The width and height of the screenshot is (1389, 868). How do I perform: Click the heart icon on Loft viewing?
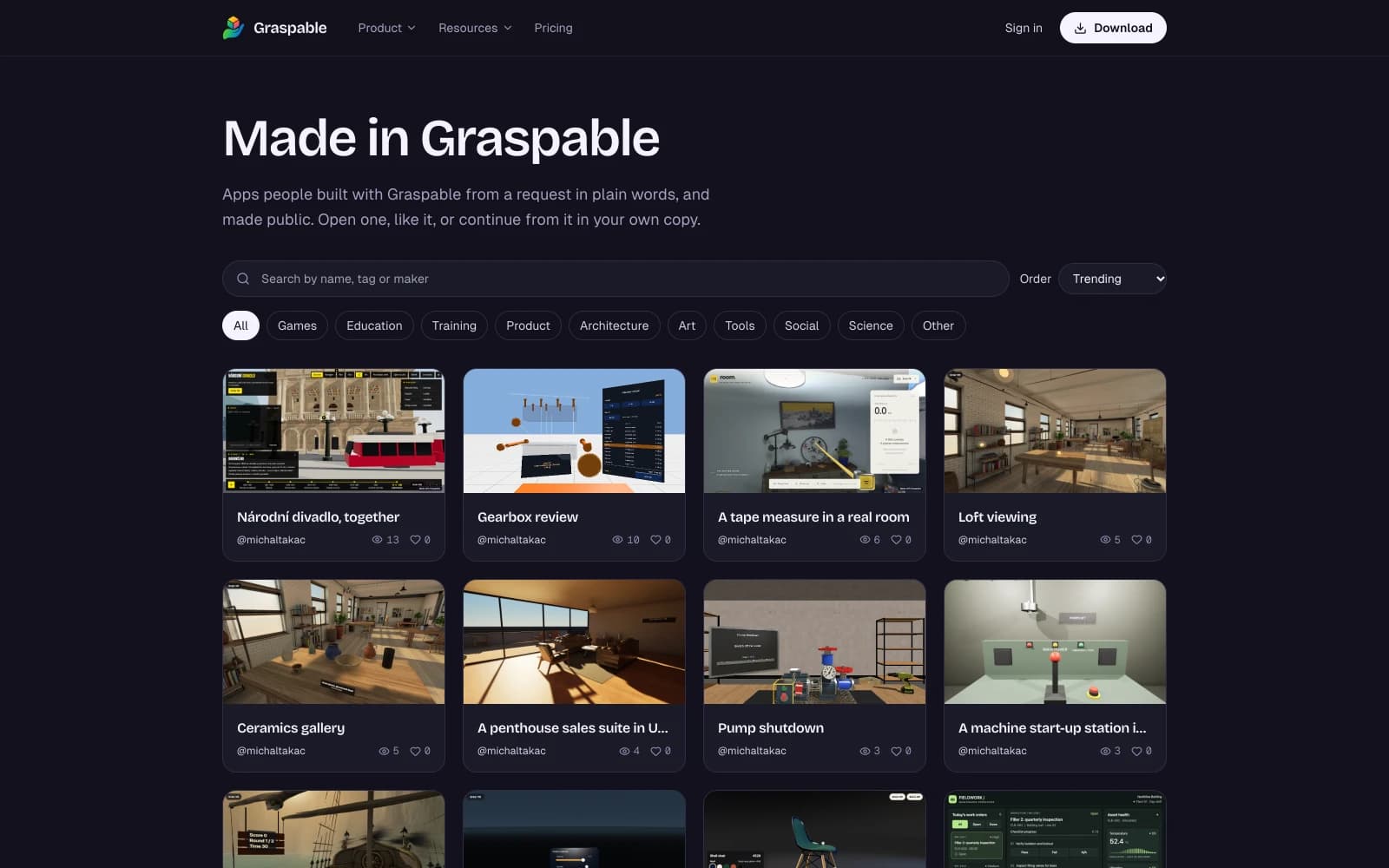[1136, 540]
